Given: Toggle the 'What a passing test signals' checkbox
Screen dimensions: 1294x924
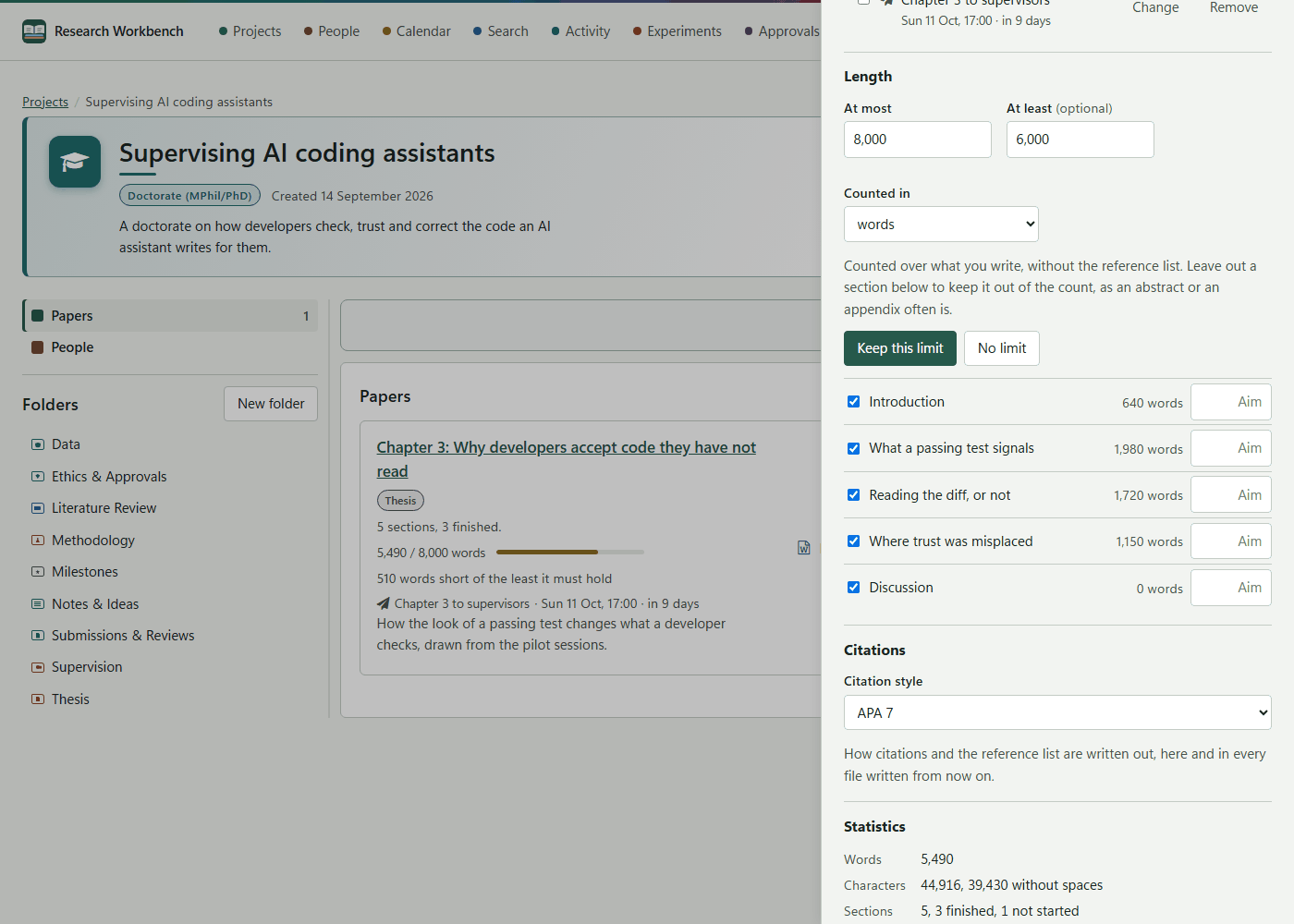Looking at the screenshot, I should click(x=854, y=448).
